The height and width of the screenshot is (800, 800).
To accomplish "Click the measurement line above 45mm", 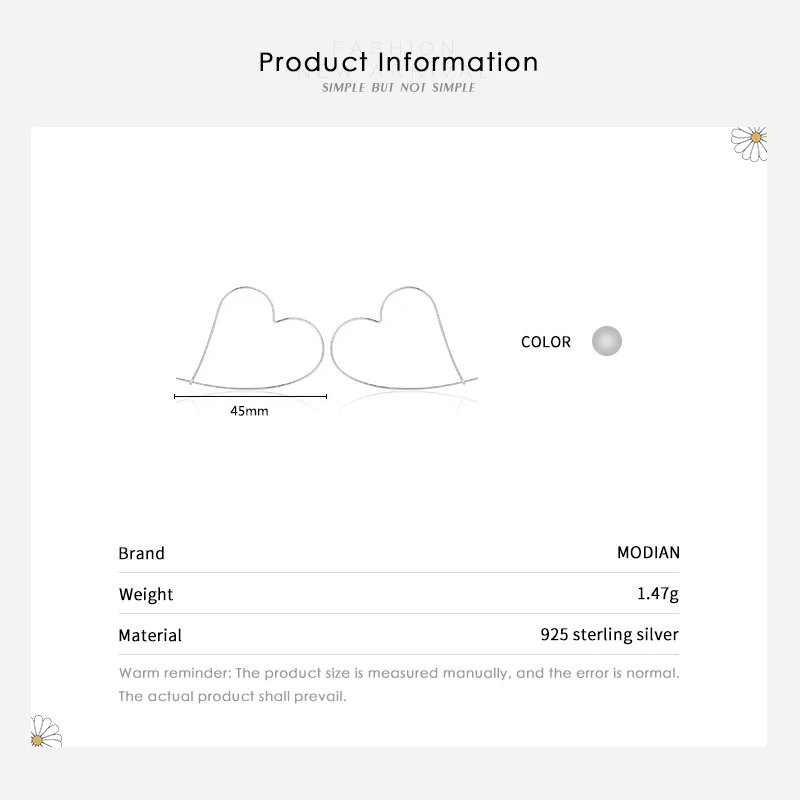I will (250, 397).
